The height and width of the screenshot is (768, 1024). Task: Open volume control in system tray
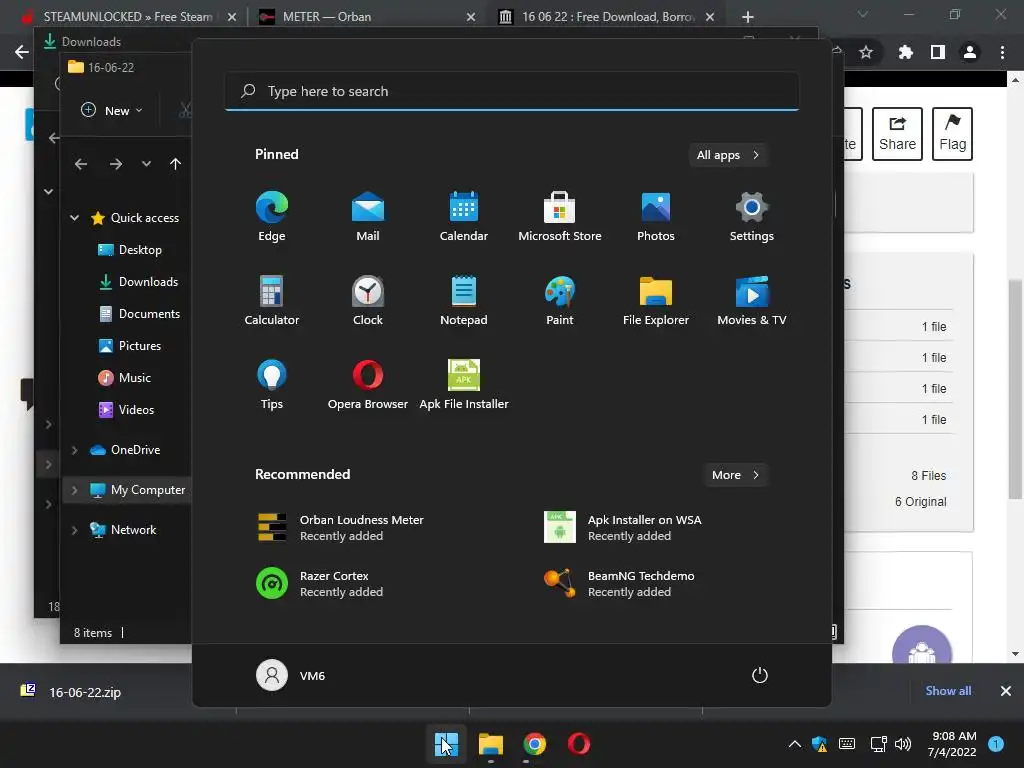903,744
